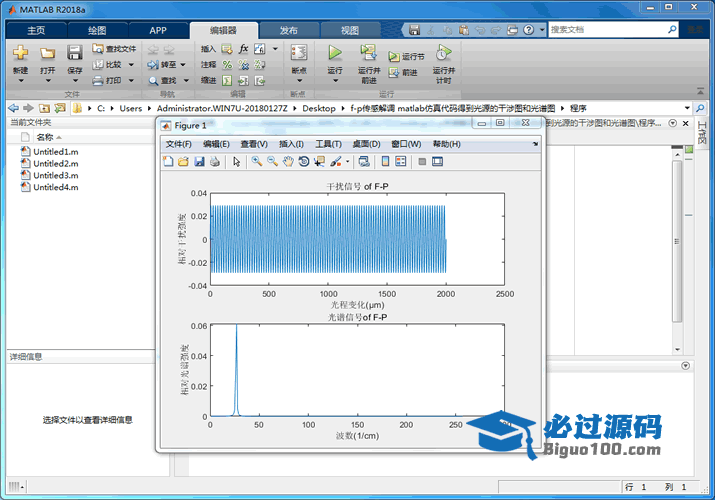Expand the 新建 (New) dropdown arrow
The width and height of the screenshot is (715, 500).
(x=21, y=81)
